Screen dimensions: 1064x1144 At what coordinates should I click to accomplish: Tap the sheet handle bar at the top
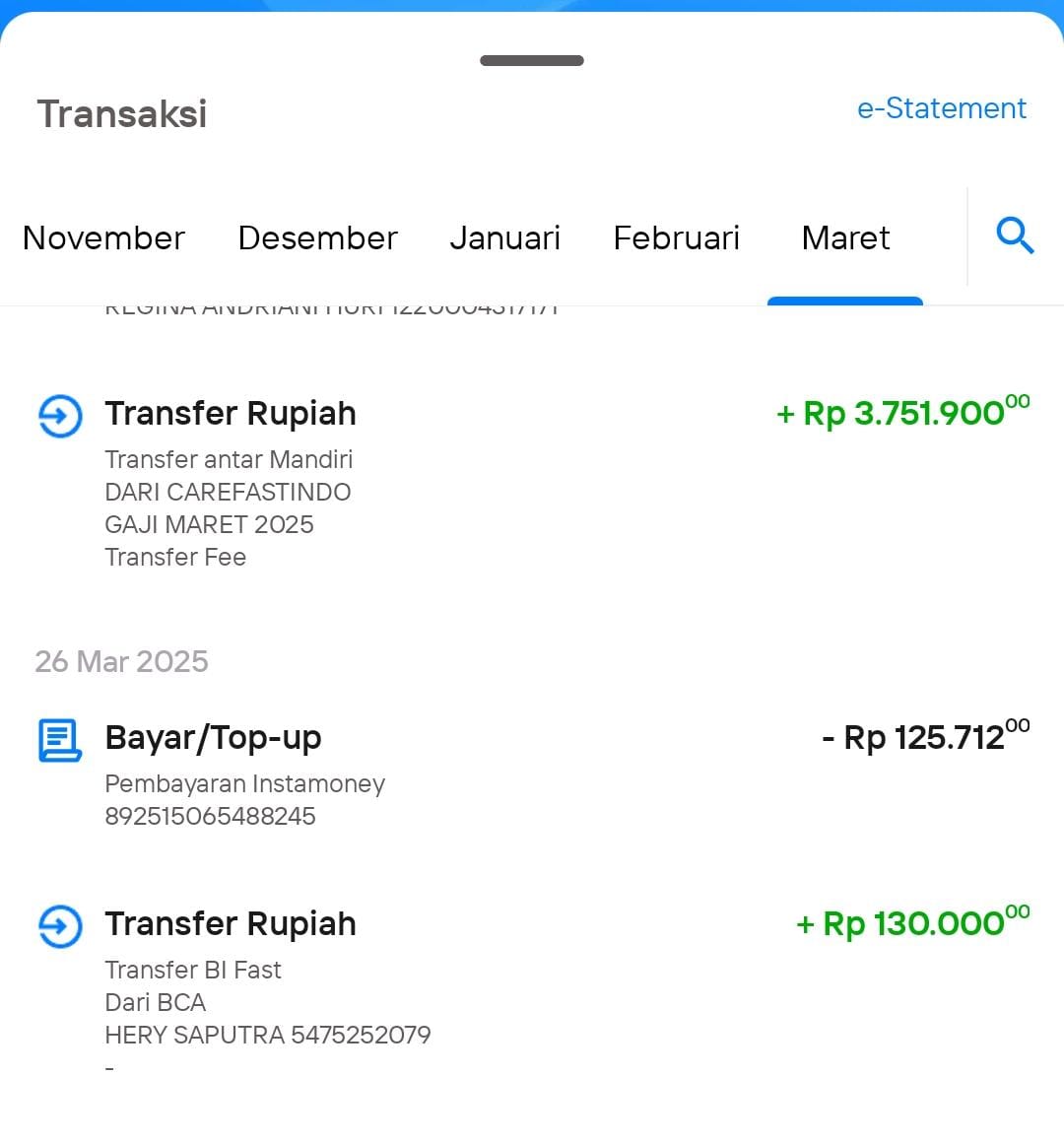point(532,60)
